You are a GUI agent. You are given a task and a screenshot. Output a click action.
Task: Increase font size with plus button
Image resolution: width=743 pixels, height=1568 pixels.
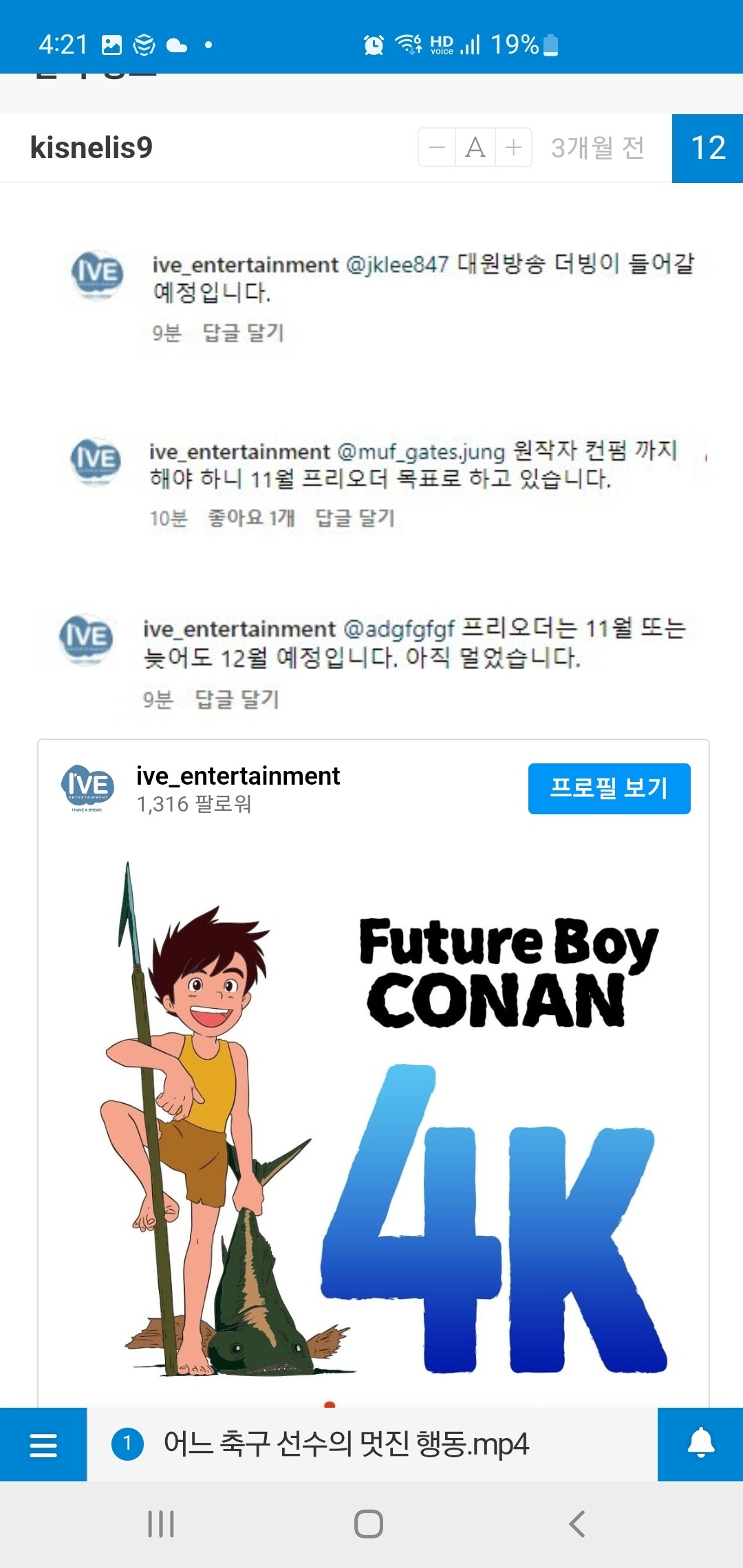click(x=513, y=147)
